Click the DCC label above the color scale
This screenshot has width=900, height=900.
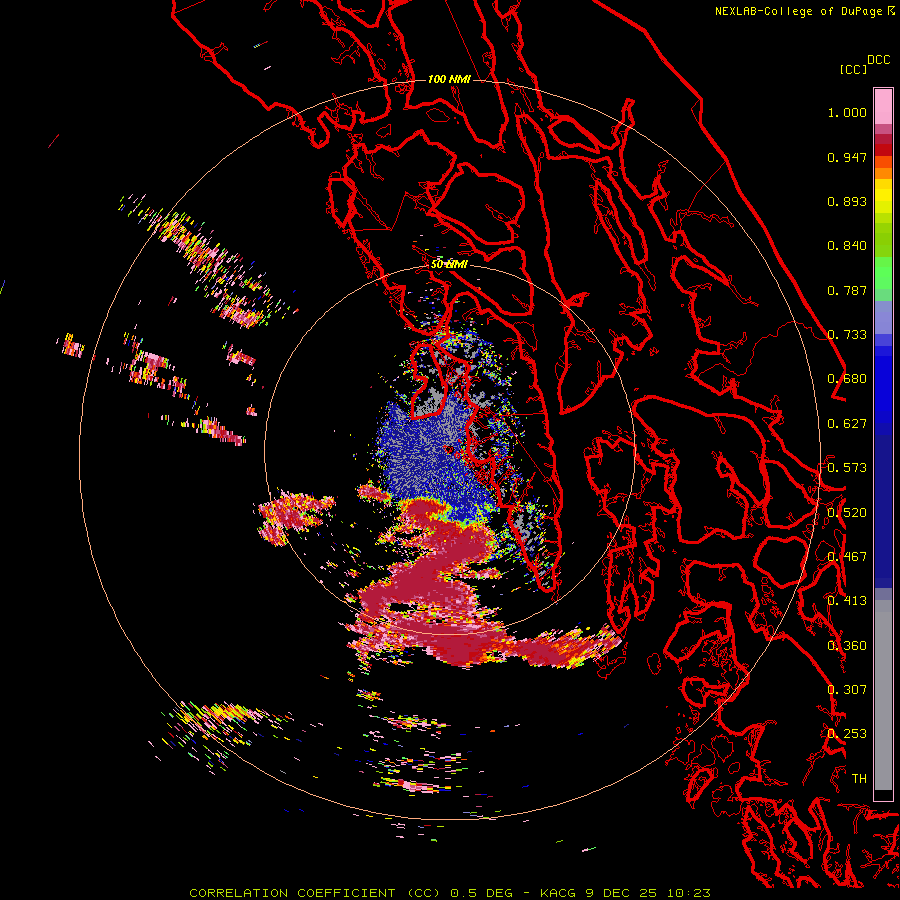(878, 60)
